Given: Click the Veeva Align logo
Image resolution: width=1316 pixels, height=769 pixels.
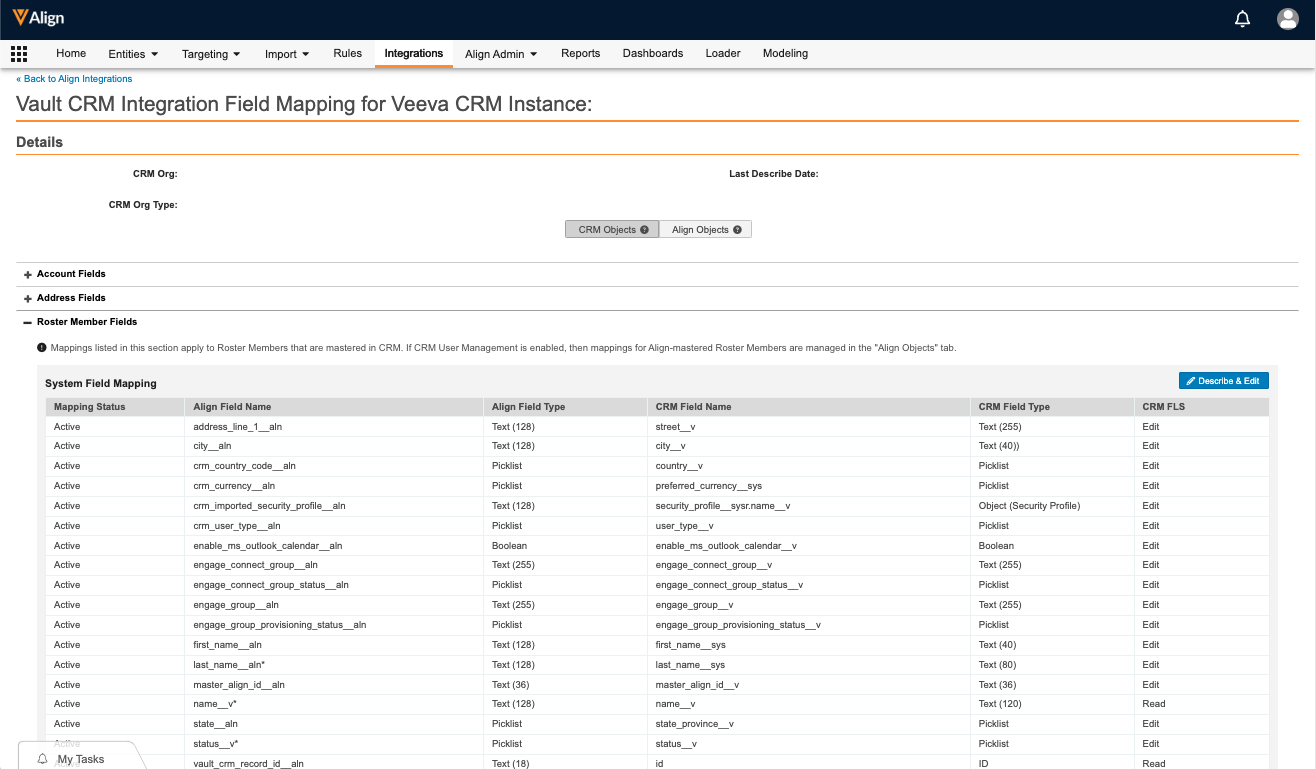Looking at the screenshot, I should pyautogui.click(x=39, y=19).
